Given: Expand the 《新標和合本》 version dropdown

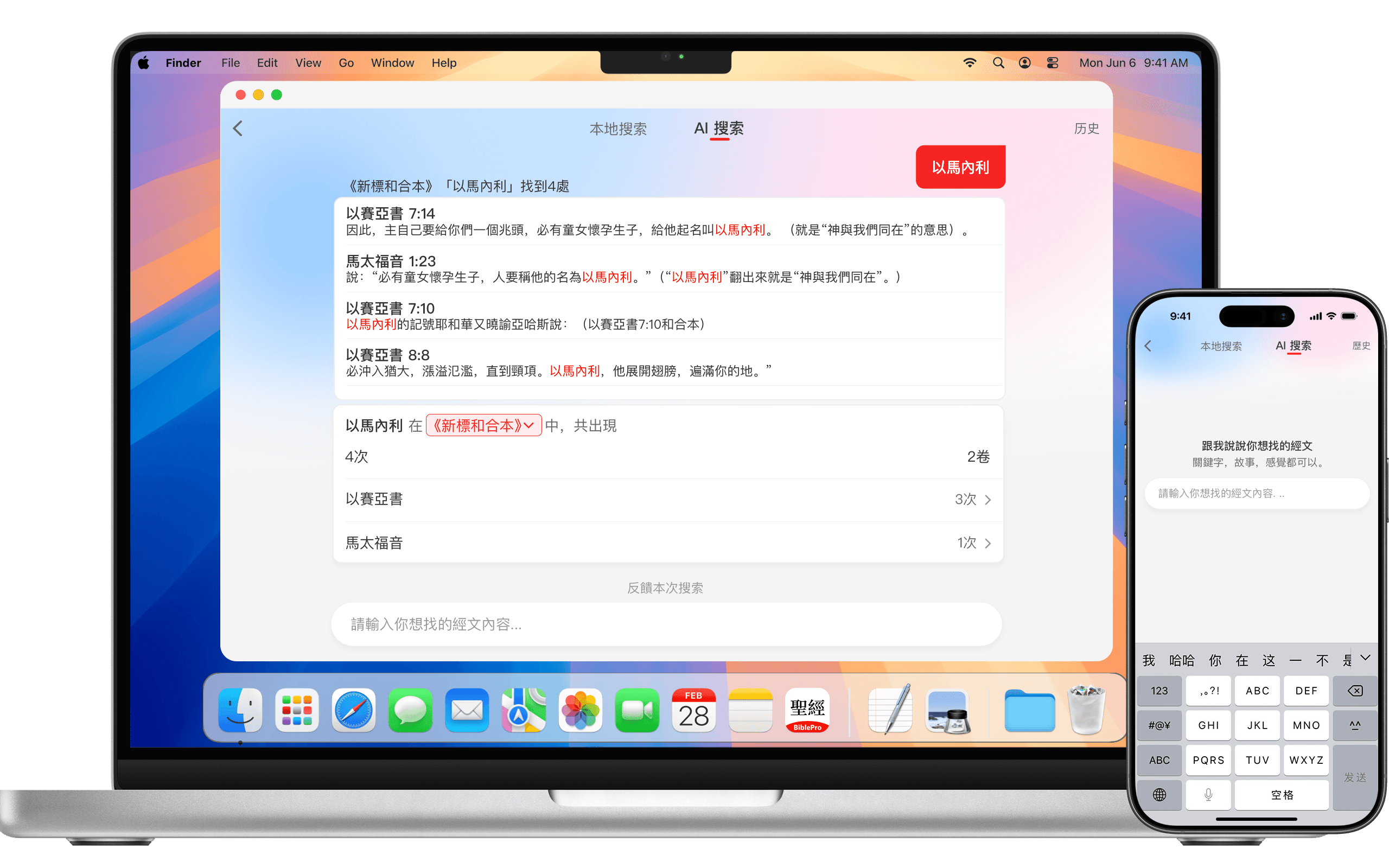Looking at the screenshot, I should click(x=484, y=425).
